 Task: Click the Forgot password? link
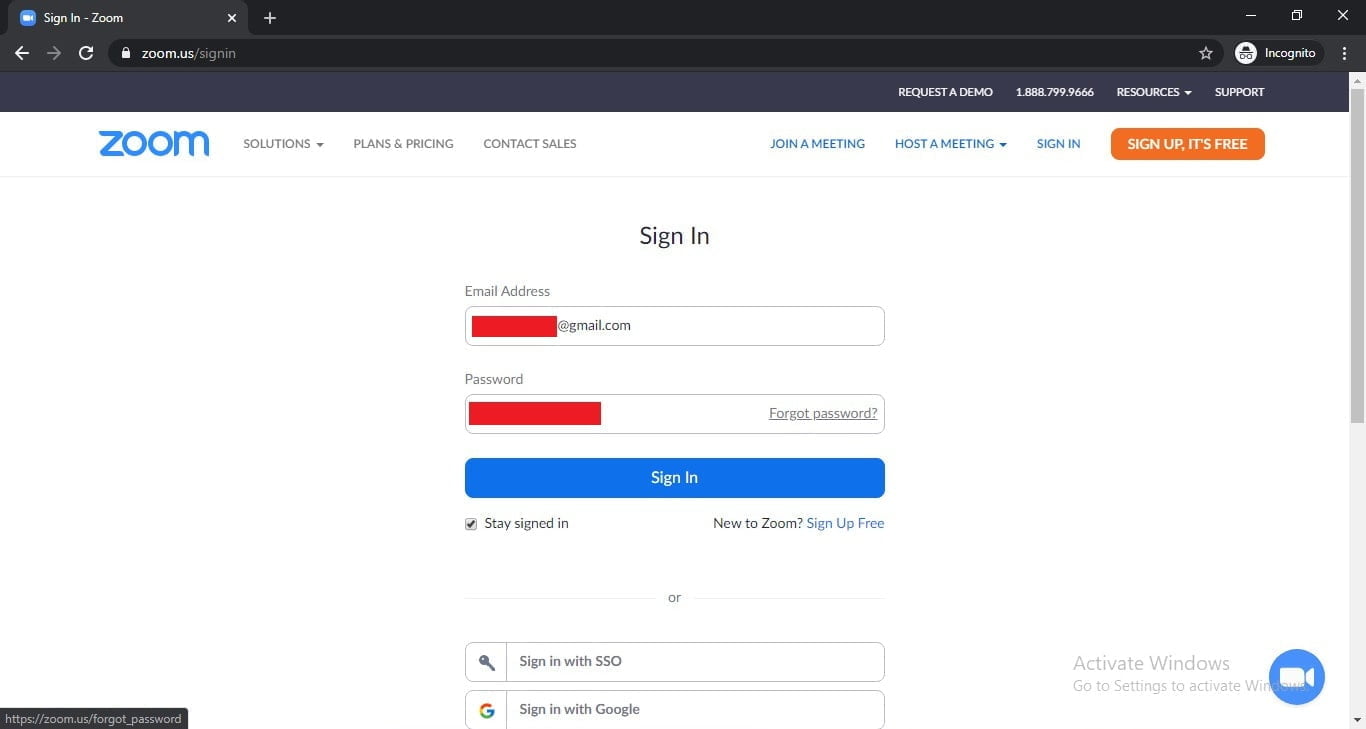coord(823,413)
